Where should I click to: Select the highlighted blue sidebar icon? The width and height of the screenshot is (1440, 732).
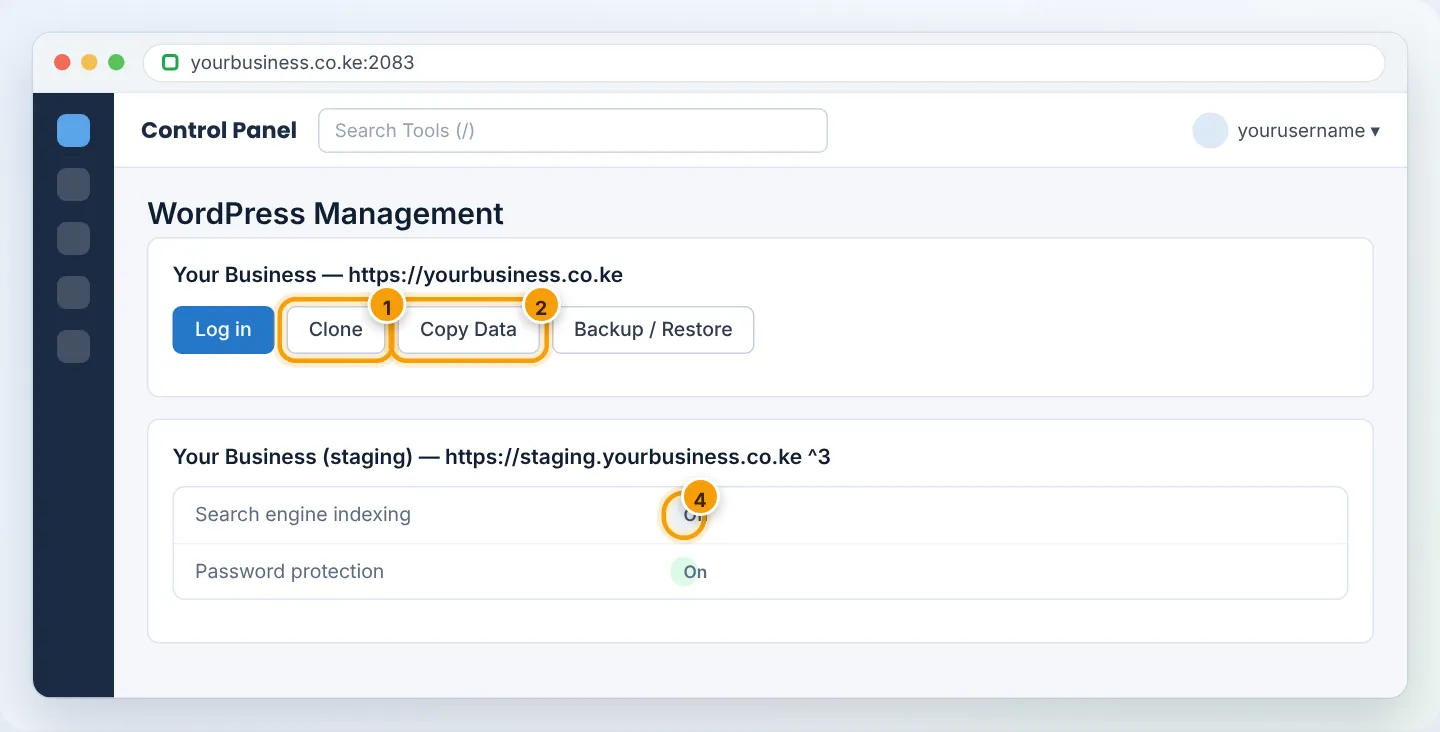click(x=73, y=131)
